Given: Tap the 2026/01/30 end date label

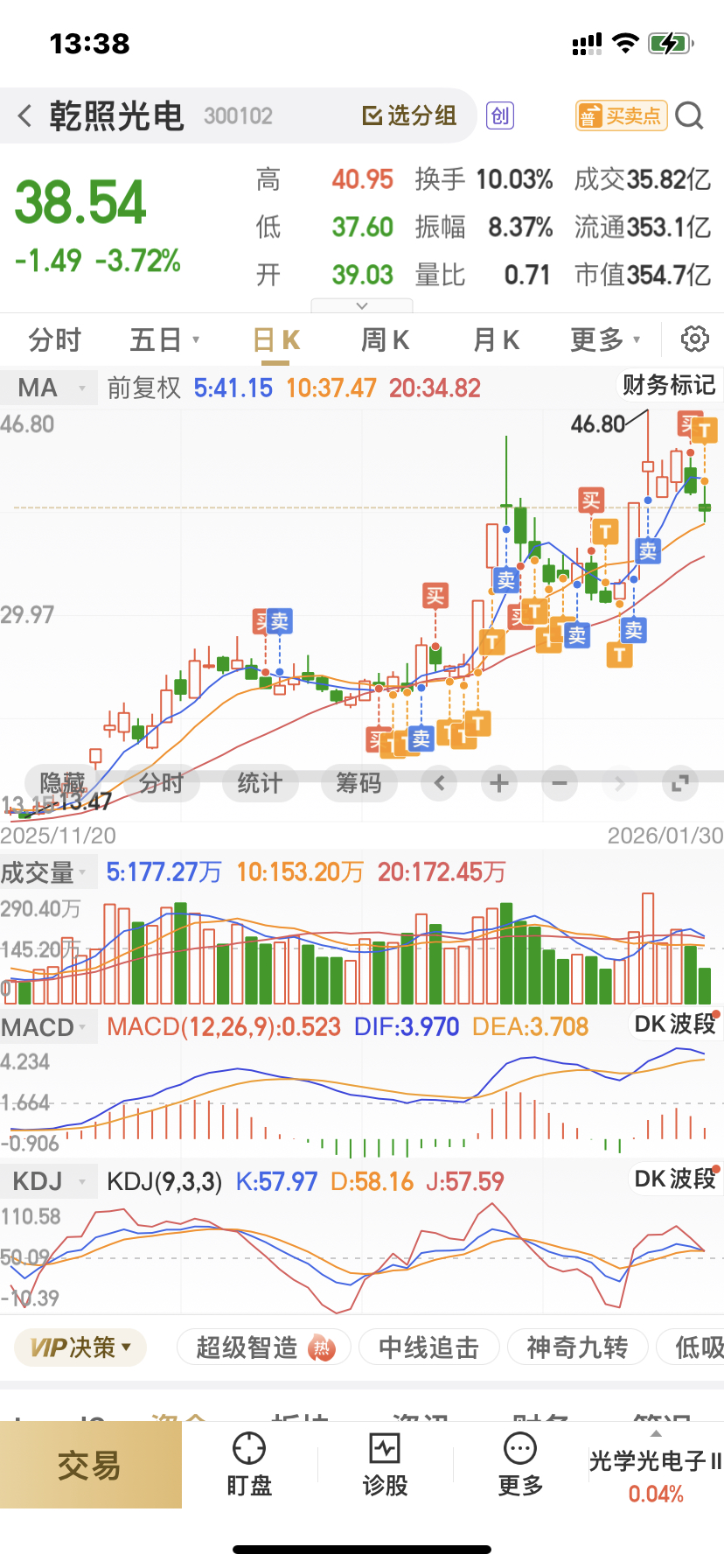Looking at the screenshot, I should (665, 836).
